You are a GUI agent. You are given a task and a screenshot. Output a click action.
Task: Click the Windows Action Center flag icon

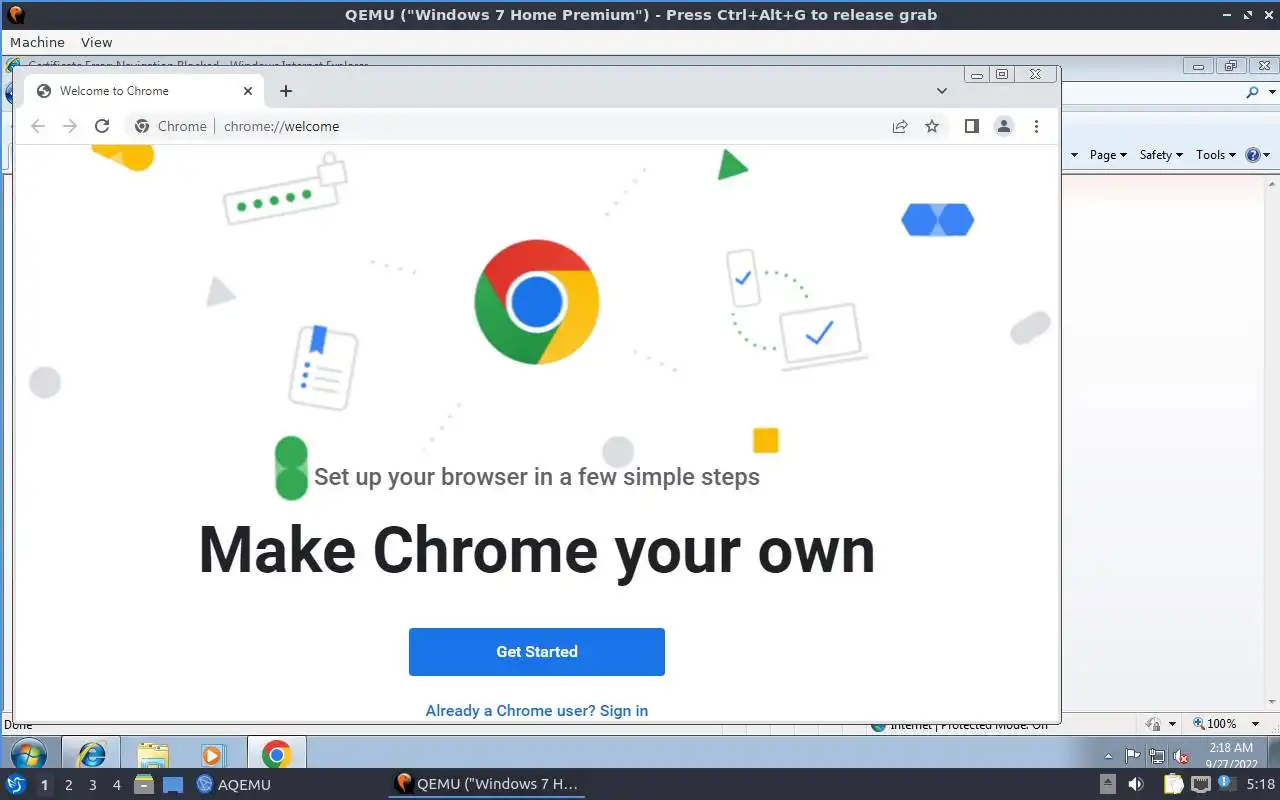coord(1133,756)
